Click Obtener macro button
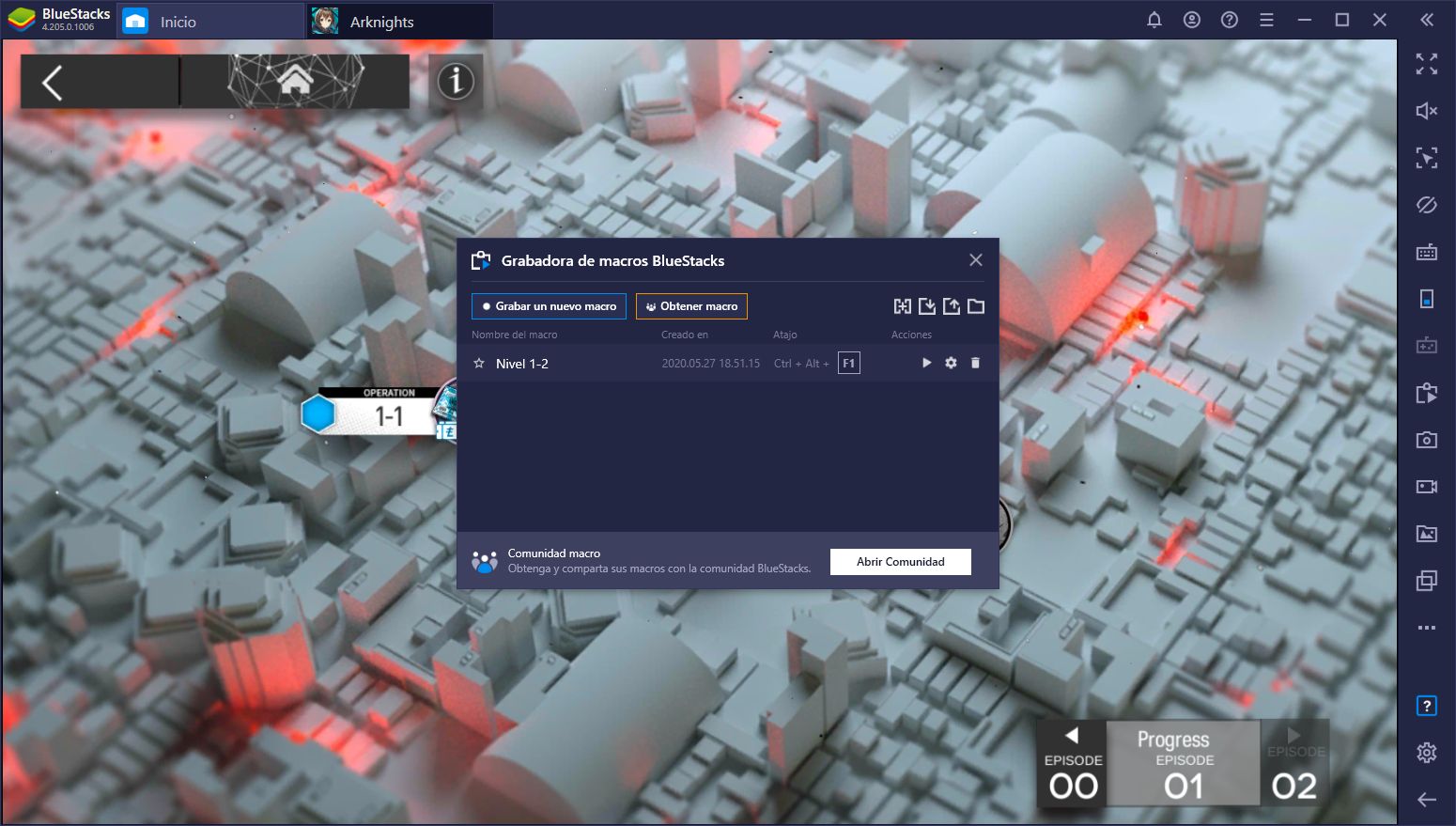 [691, 306]
